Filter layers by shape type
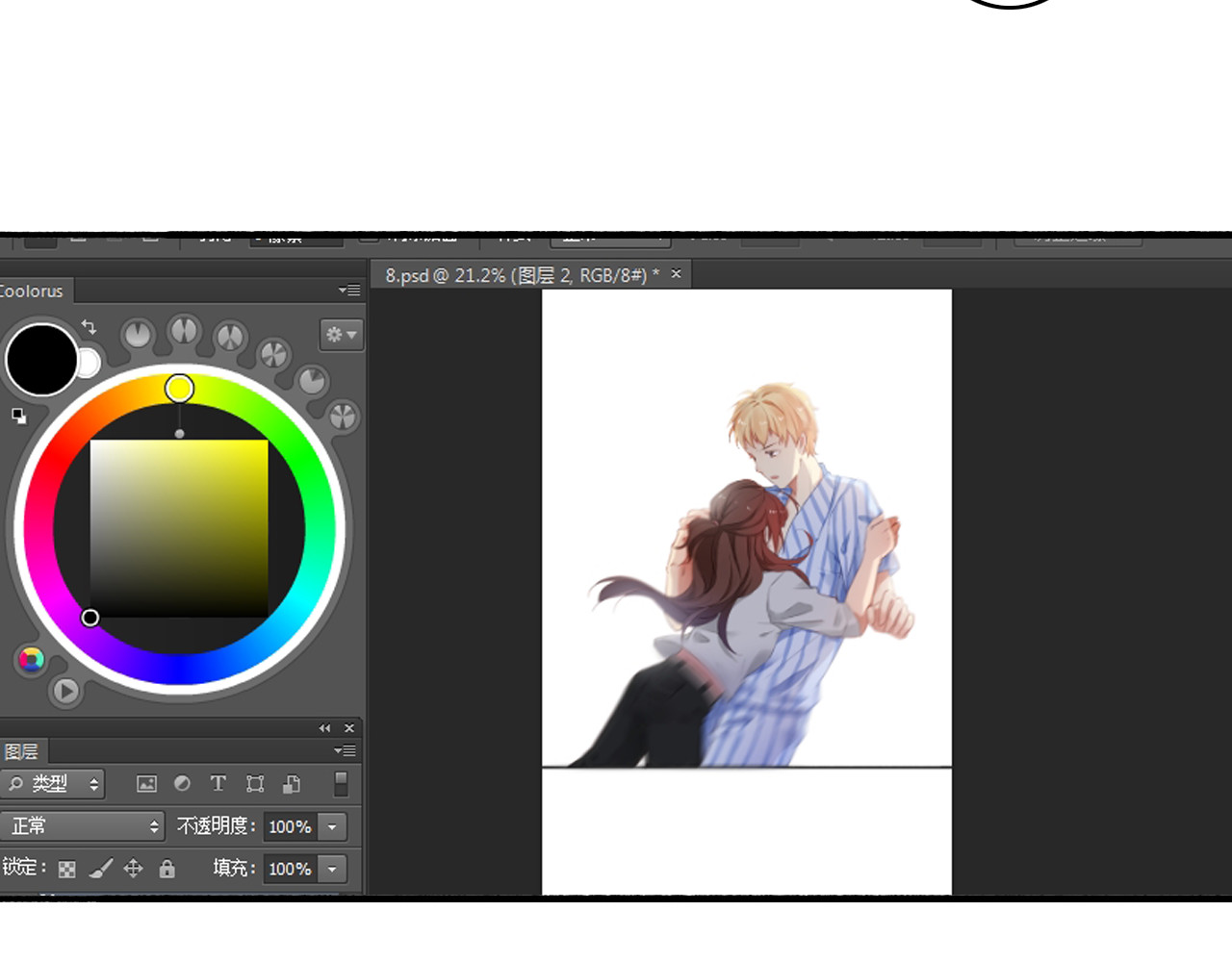This screenshot has height=962, width=1232. (255, 784)
